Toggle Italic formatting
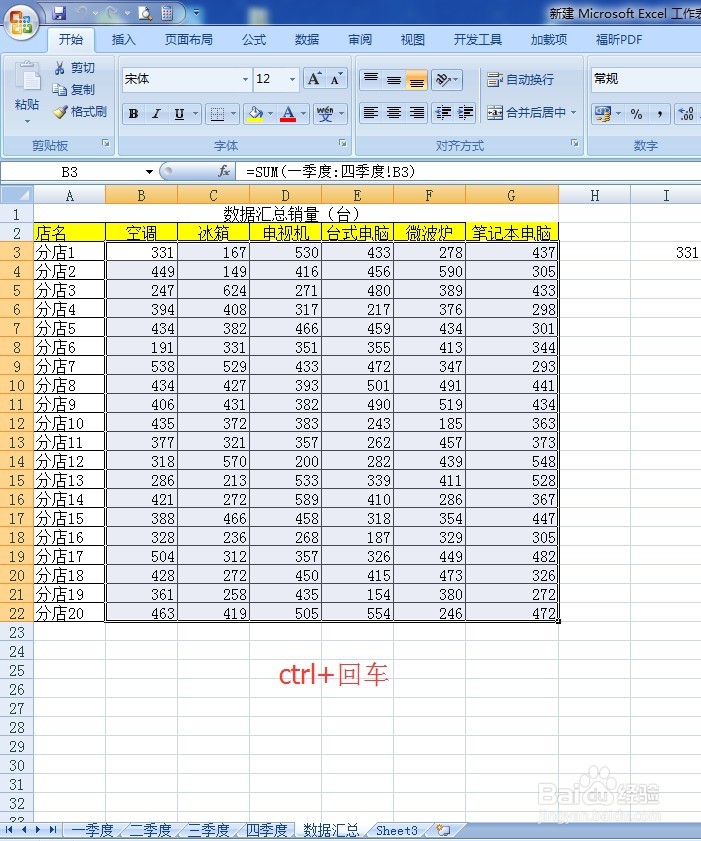Screen dimensions: 701x841 point(156,114)
